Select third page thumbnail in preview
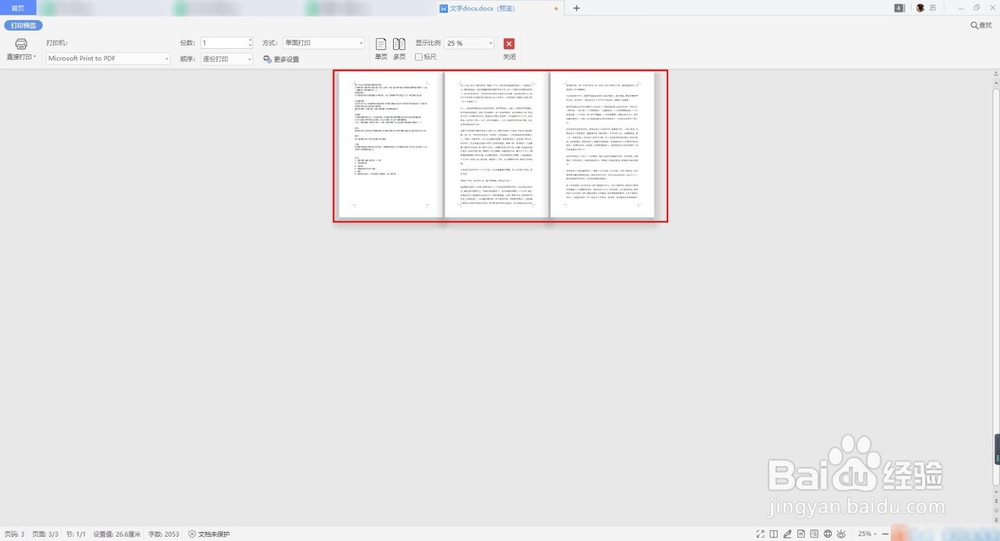The width and height of the screenshot is (1000, 541). 602,145
